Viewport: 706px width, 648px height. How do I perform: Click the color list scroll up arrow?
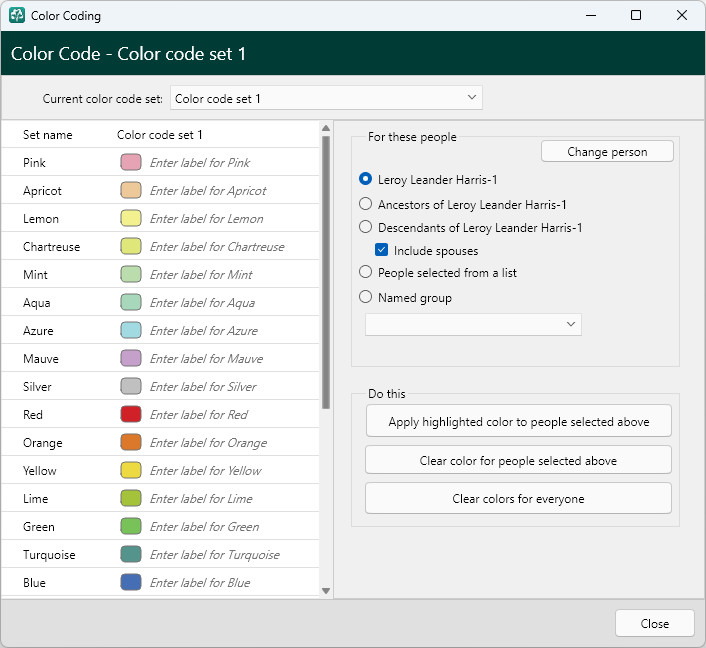[326, 128]
